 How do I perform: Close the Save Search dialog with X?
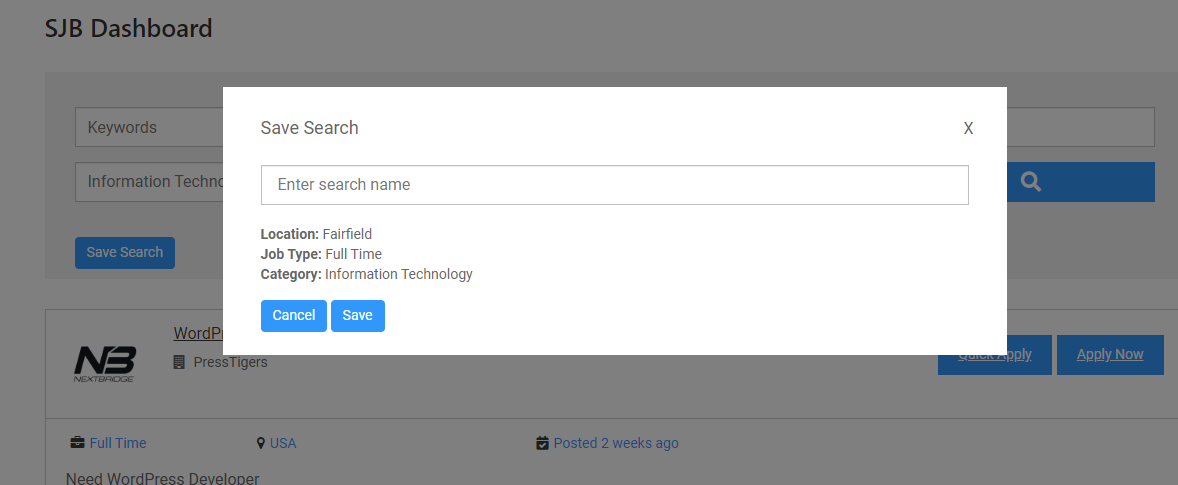click(x=968, y=128)
